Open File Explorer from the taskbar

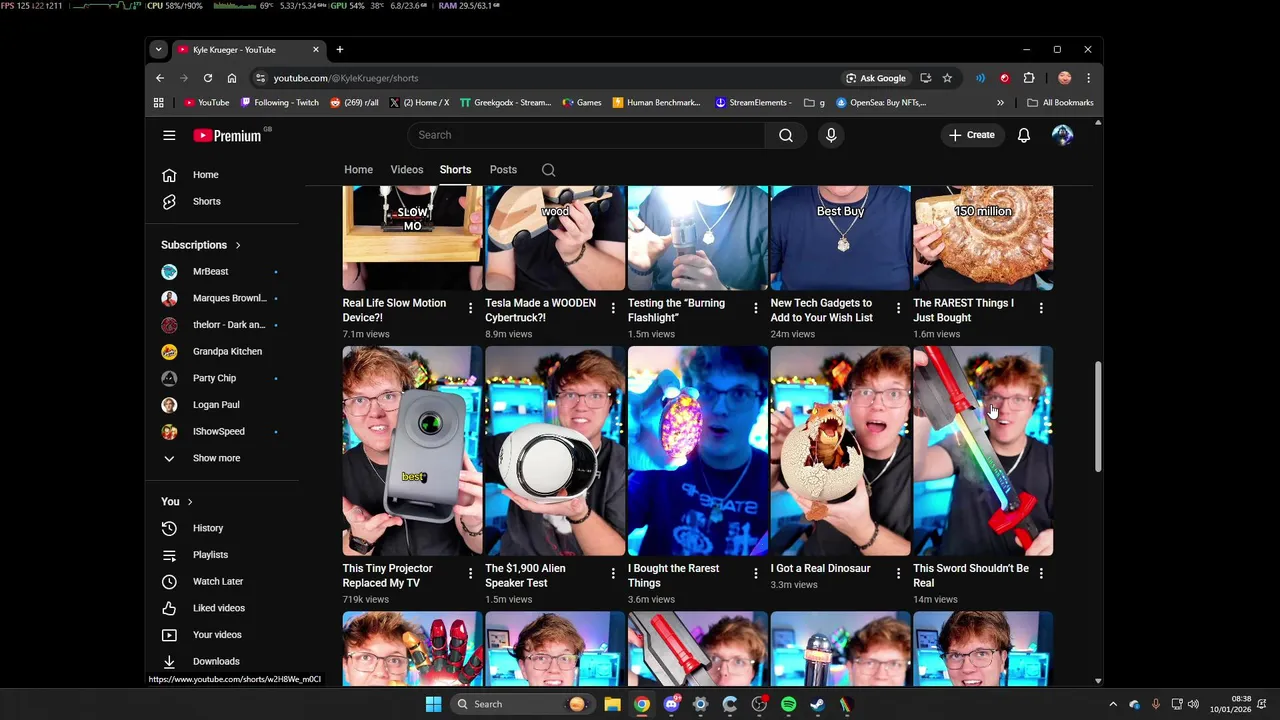(x=612, y=704)
